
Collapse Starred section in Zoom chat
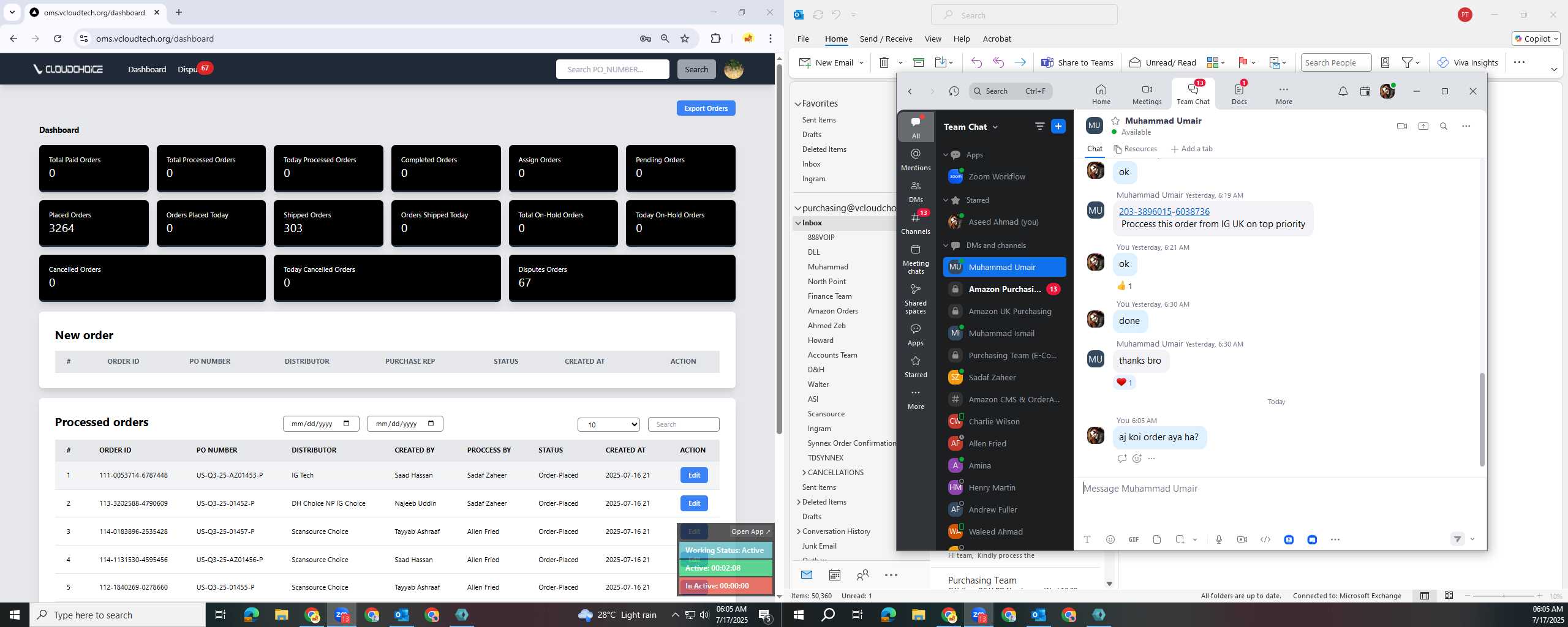tap(945, 200)
